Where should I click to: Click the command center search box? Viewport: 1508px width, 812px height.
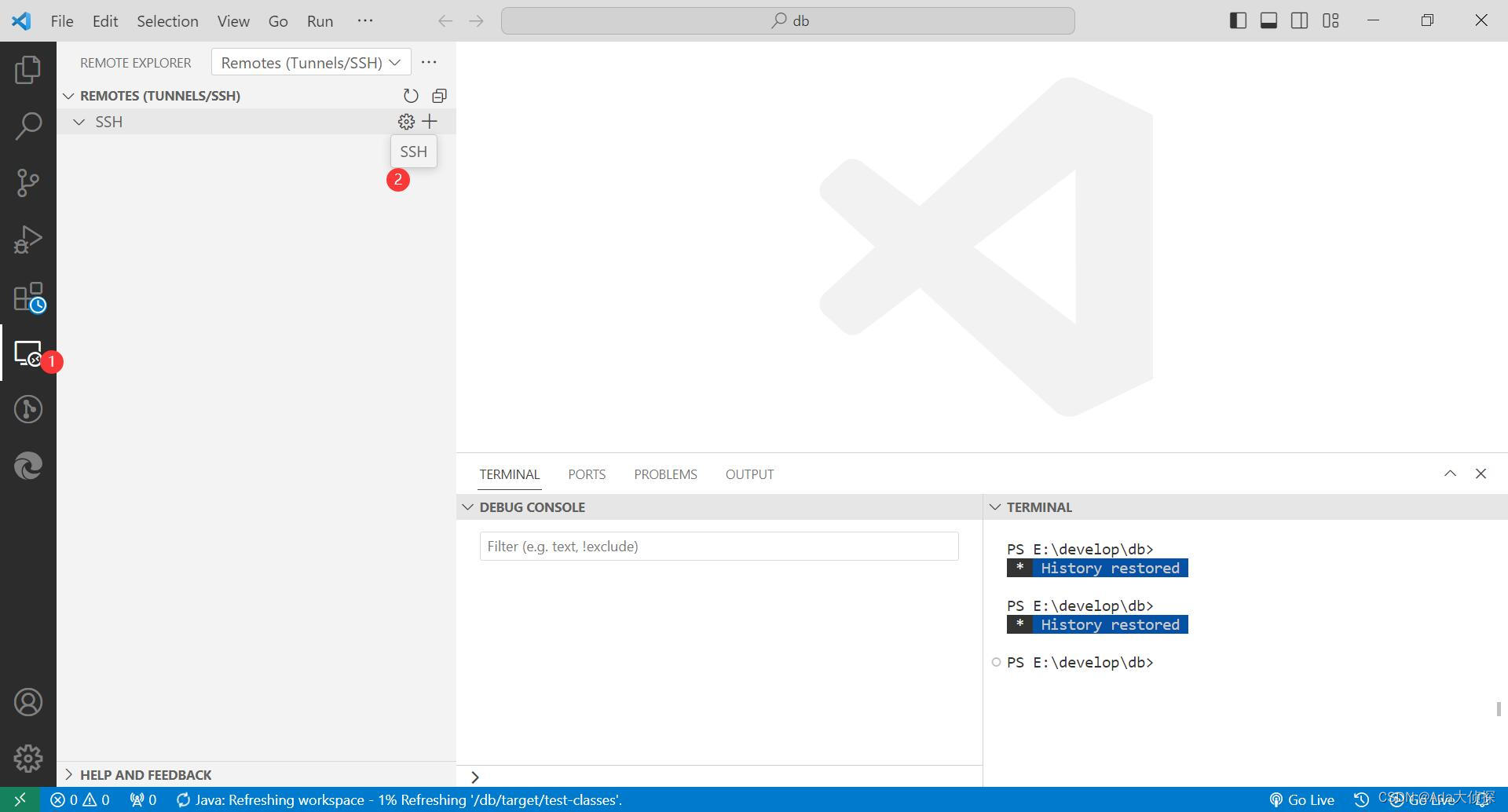(788, 21)
